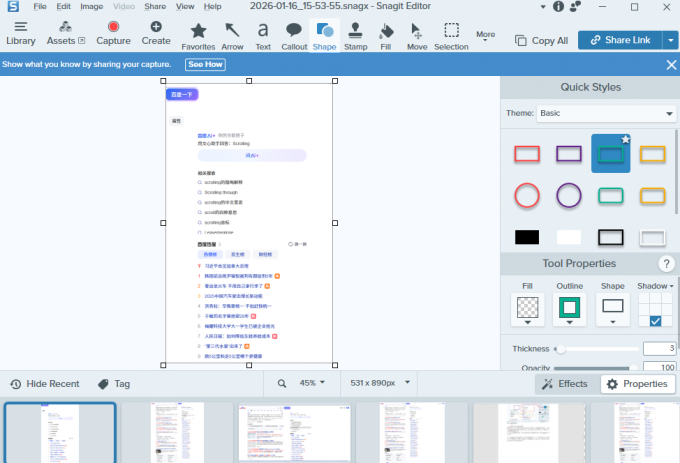This screenshot has height=463, width=680.
Task: Click the Thickness slider
Action: click(x=598, y=349)
